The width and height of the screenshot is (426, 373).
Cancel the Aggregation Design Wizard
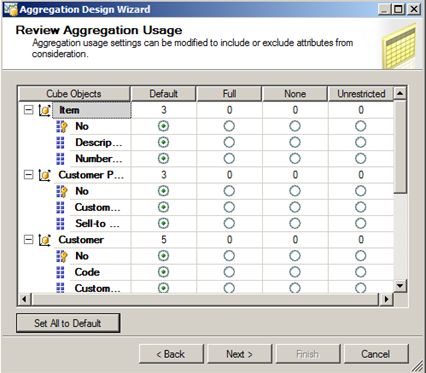point(376,354)
